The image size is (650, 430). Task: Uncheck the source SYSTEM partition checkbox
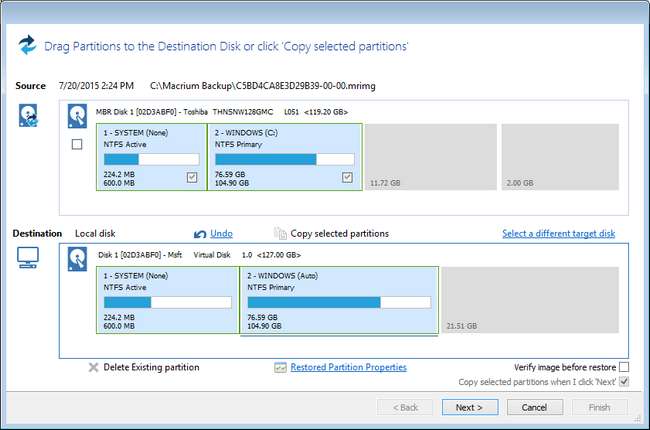coord(192,177)
